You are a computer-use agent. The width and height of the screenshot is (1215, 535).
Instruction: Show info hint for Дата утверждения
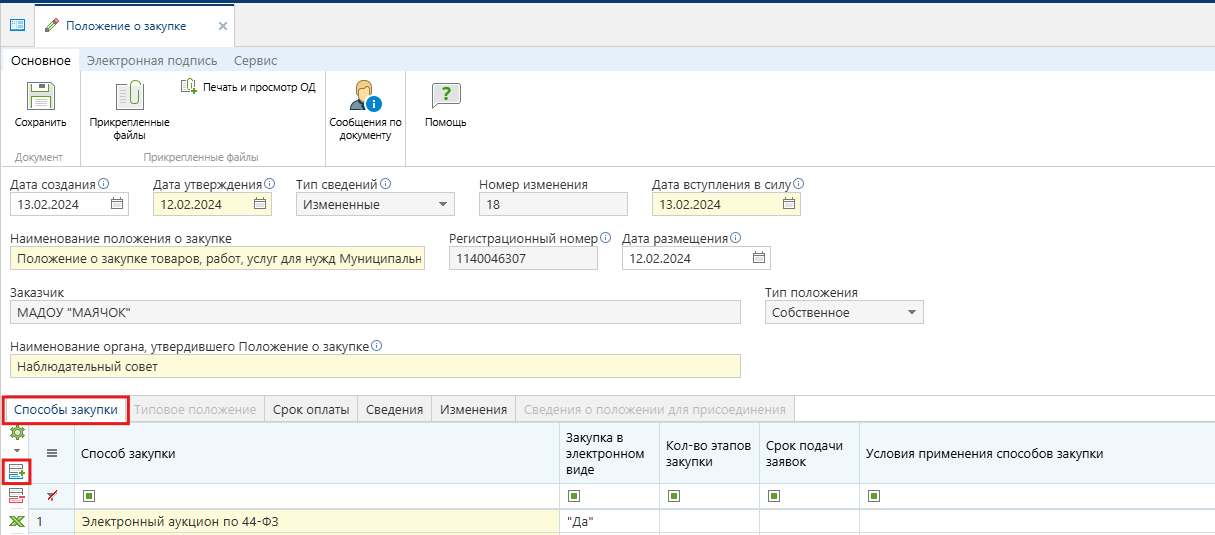(x=269, y=184)
